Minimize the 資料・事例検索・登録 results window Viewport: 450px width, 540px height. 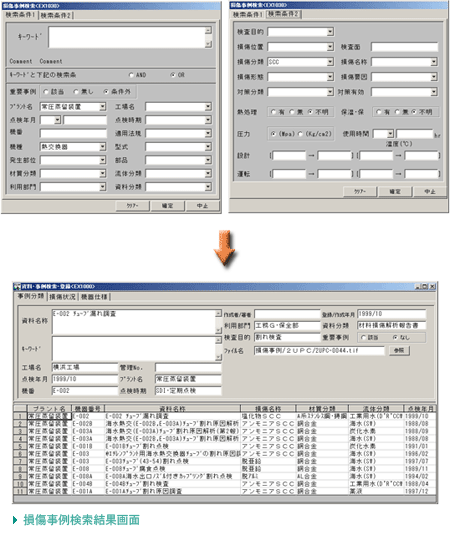click(x=418, y=286)
